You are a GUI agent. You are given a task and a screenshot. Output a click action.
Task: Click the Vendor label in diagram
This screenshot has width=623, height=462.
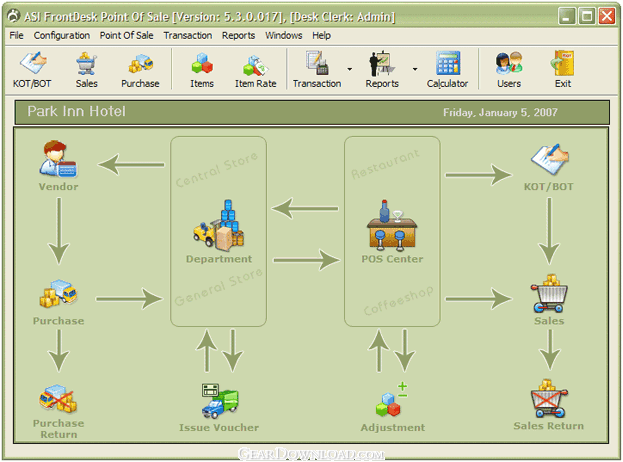[x=58, y=186]
